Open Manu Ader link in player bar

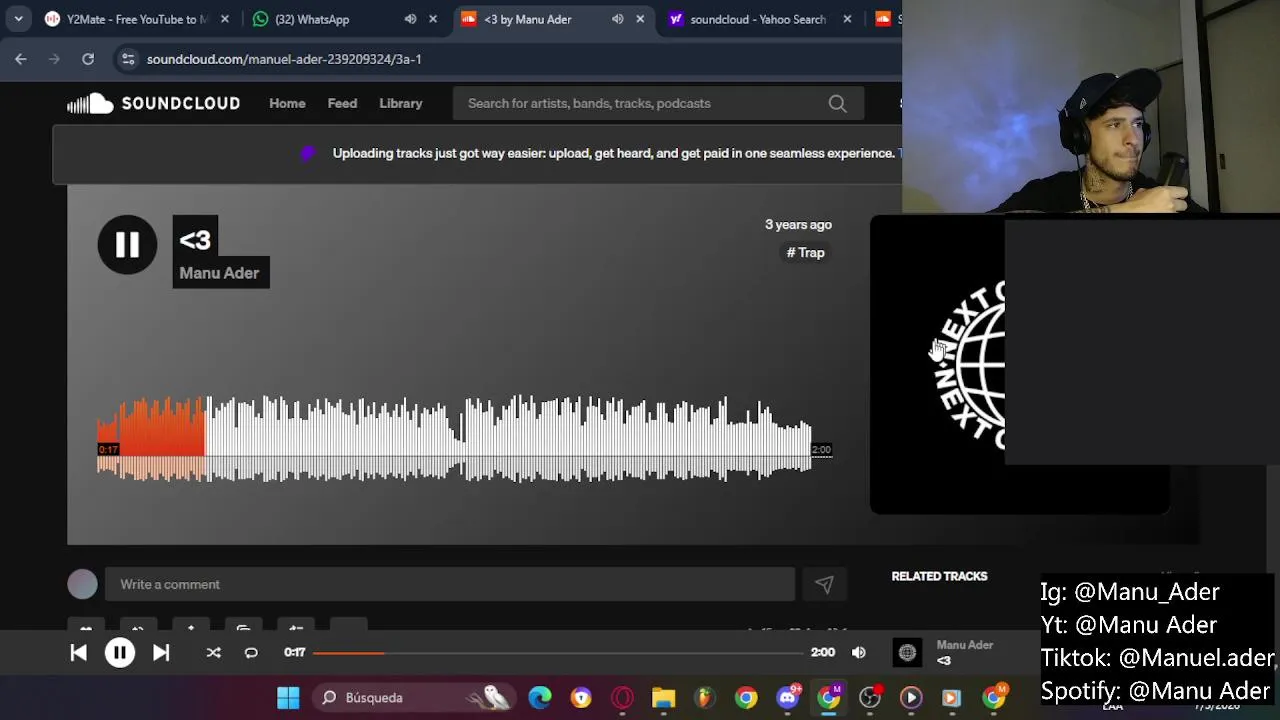tap(965, 645)
